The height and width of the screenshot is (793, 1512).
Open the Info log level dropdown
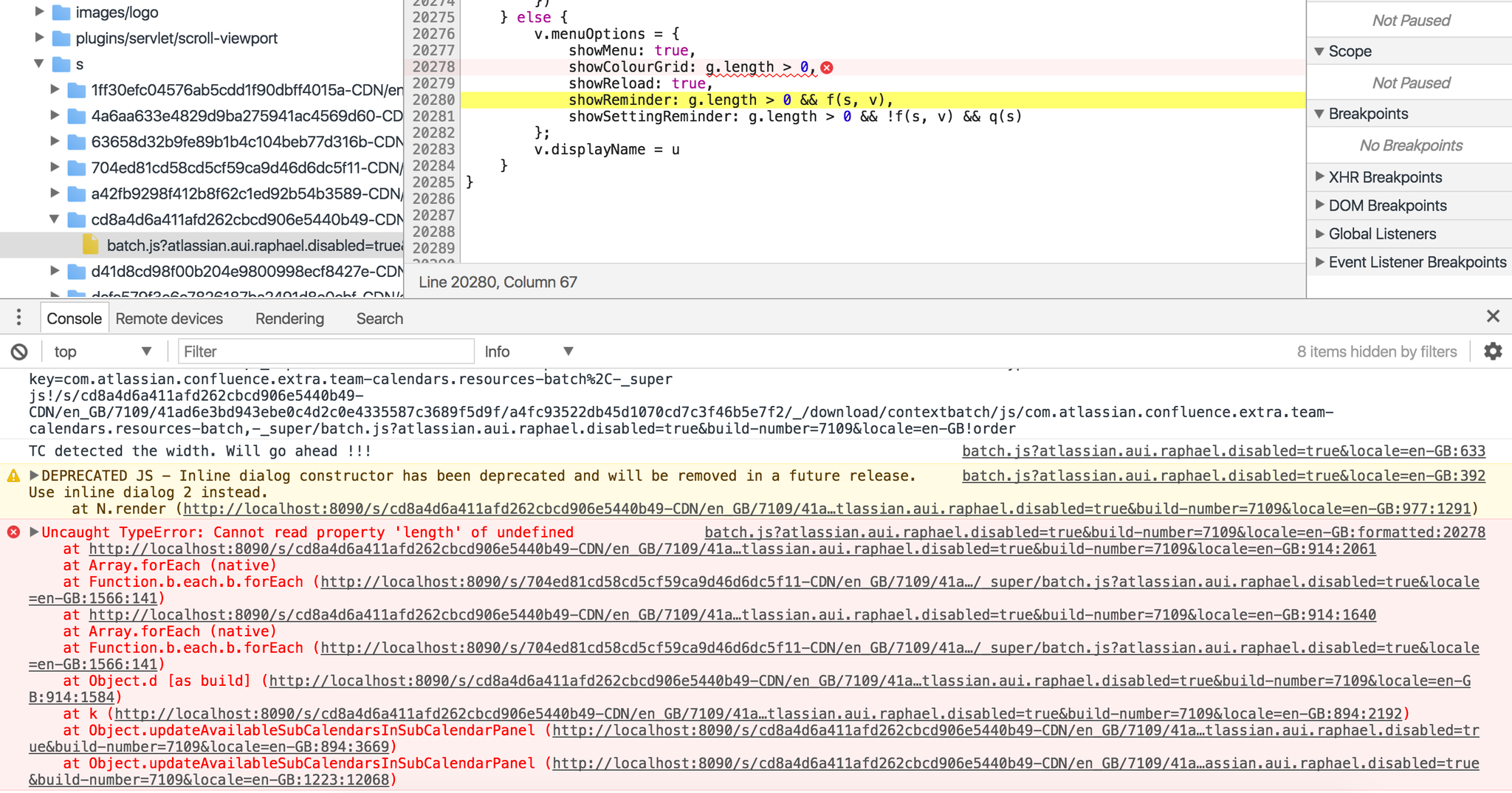pos(528,352)
